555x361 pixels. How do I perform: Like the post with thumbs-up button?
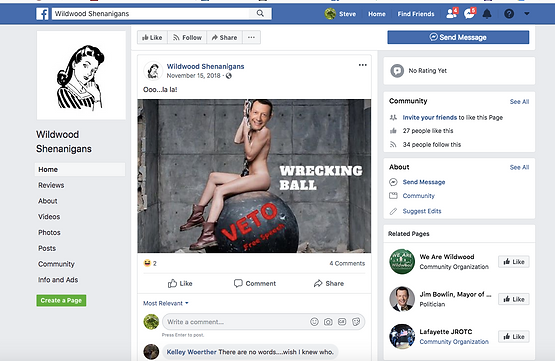[x=180, y=283]
